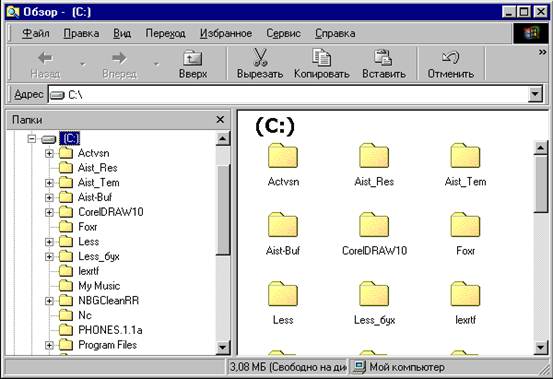
Task: Click file pane scrollbar up arrow
Action: [x=541, y=147]
